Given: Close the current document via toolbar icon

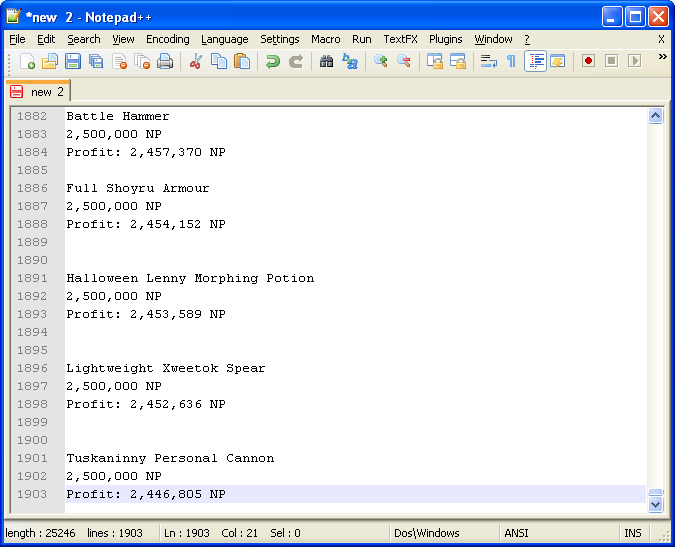Looking at the screenshot, I should click(x=119, y=61).
